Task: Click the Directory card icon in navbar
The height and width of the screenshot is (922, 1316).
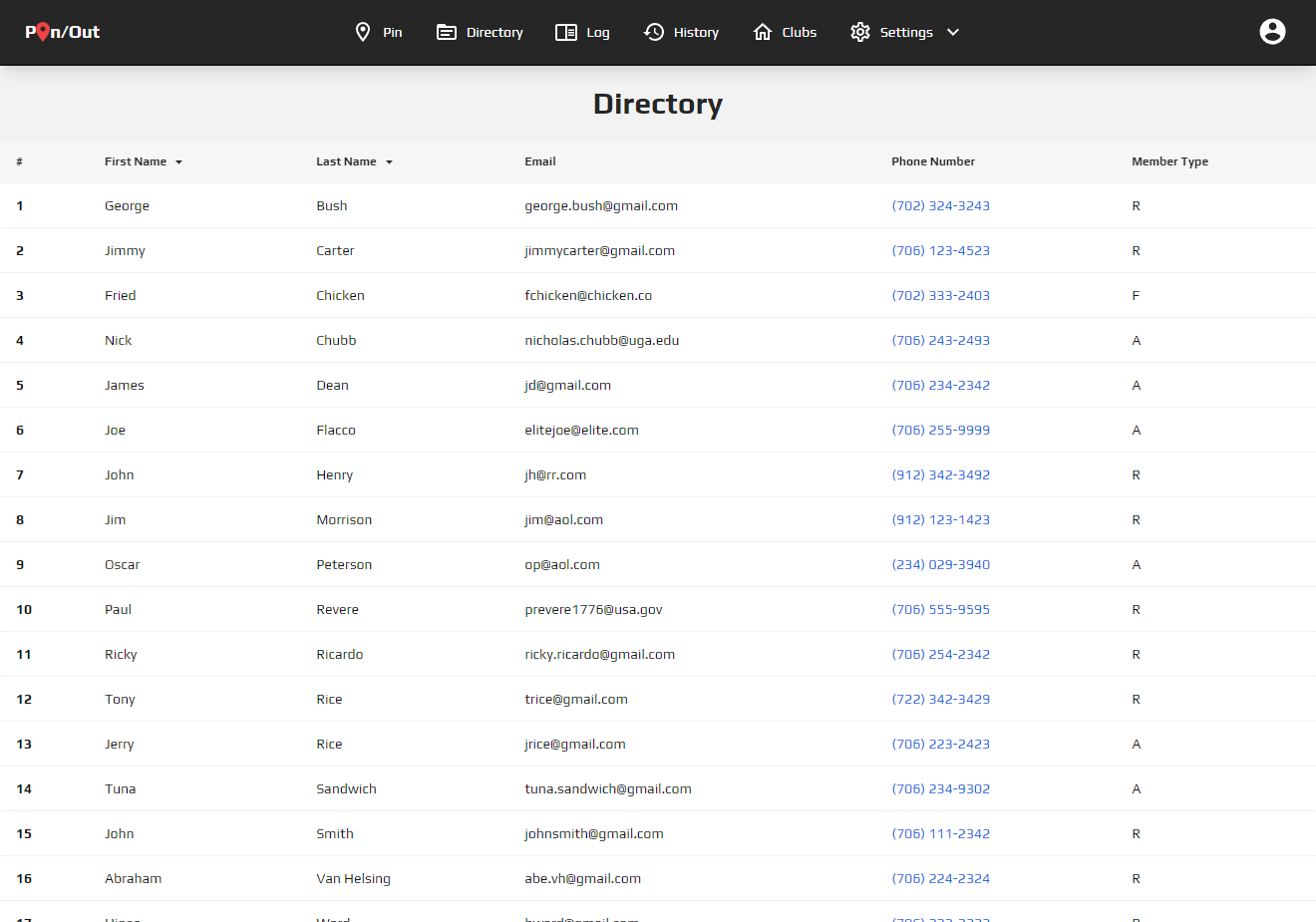Action: [447, 32]
